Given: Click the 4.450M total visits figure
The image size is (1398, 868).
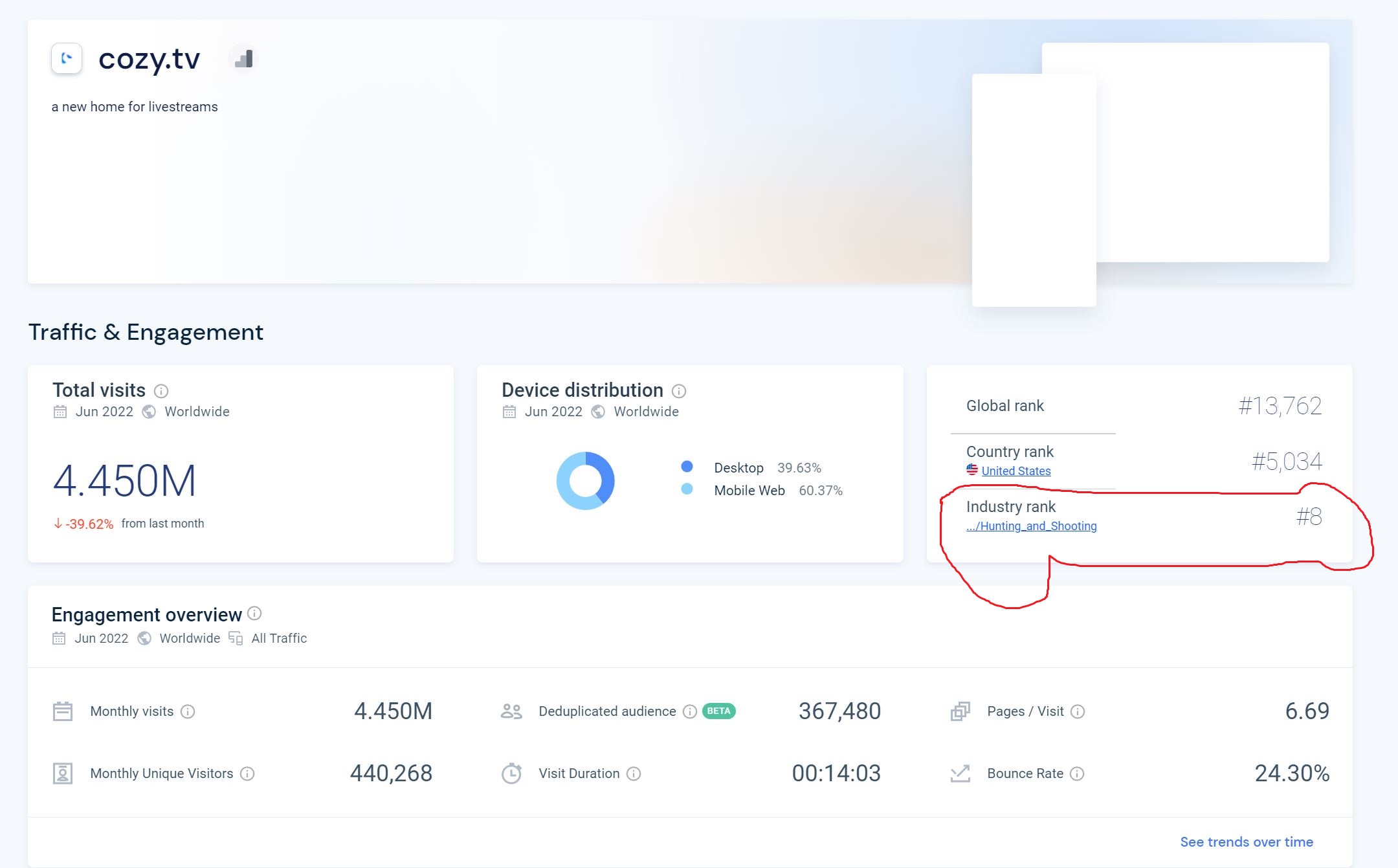Looking at the screenshot, I should (x=125, y=481).
